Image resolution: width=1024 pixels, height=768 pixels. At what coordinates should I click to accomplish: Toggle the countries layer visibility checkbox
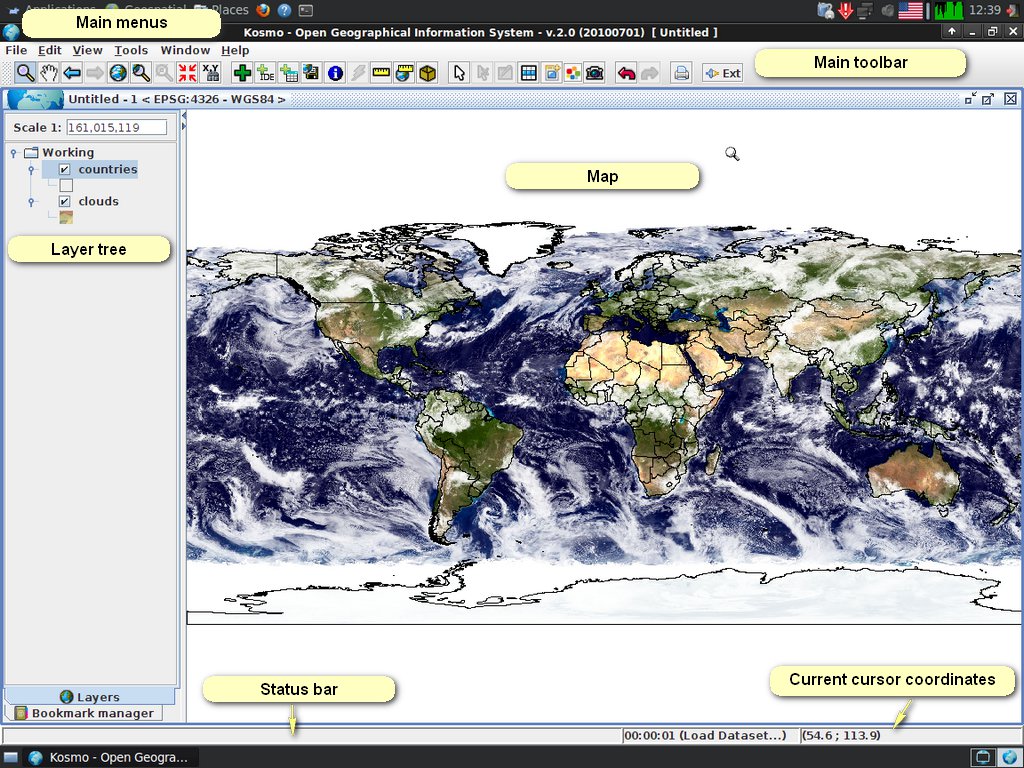tap(64, 170)
